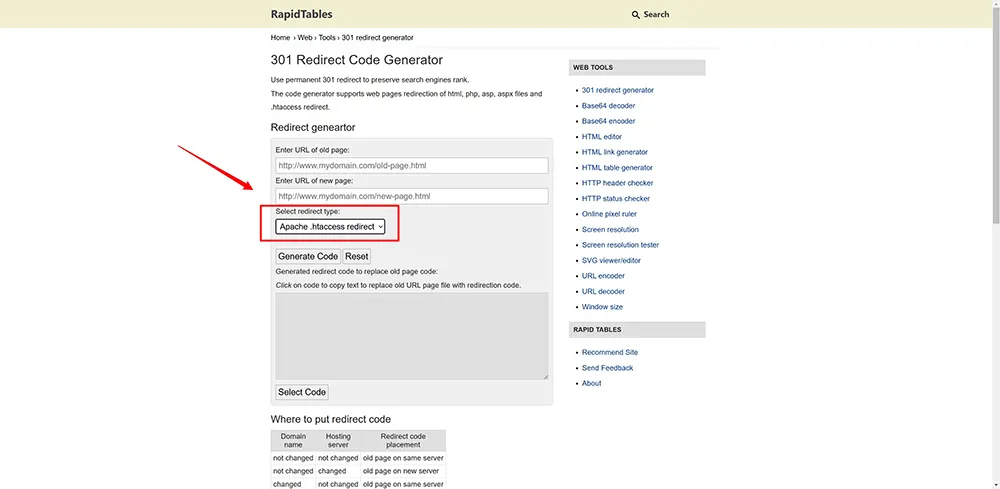Click the old page URL field
The width and height of the screenshot is (1000, 489).
coord(411,166)
